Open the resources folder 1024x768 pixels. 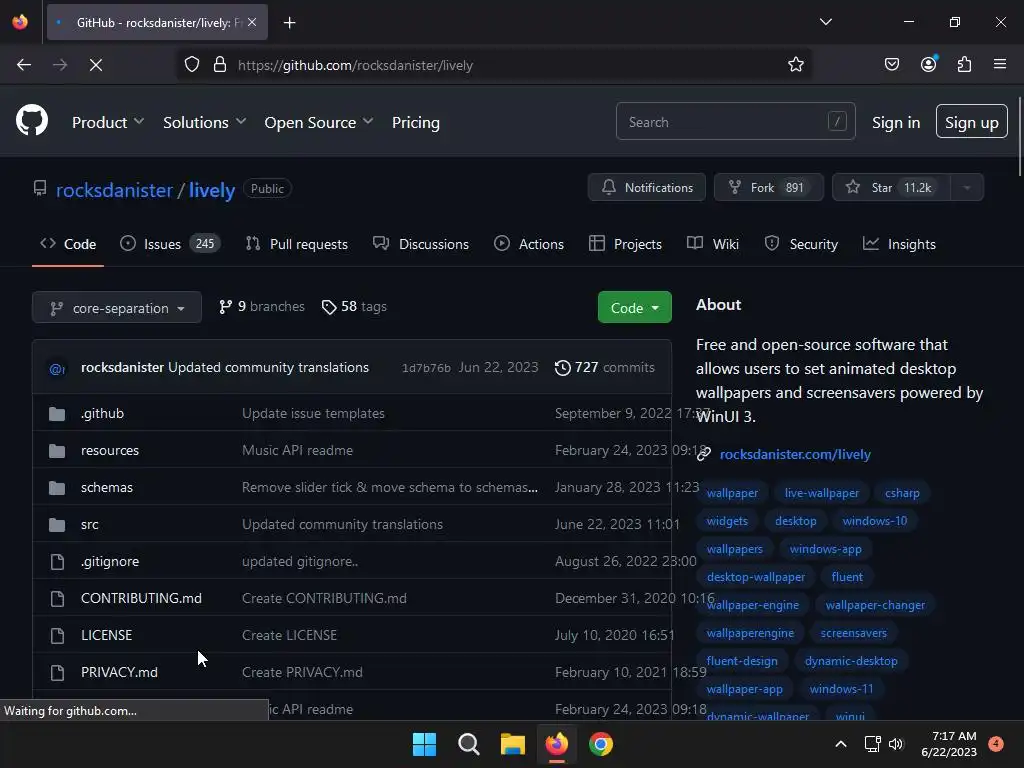pyautogui.click(x=110, y=451)
